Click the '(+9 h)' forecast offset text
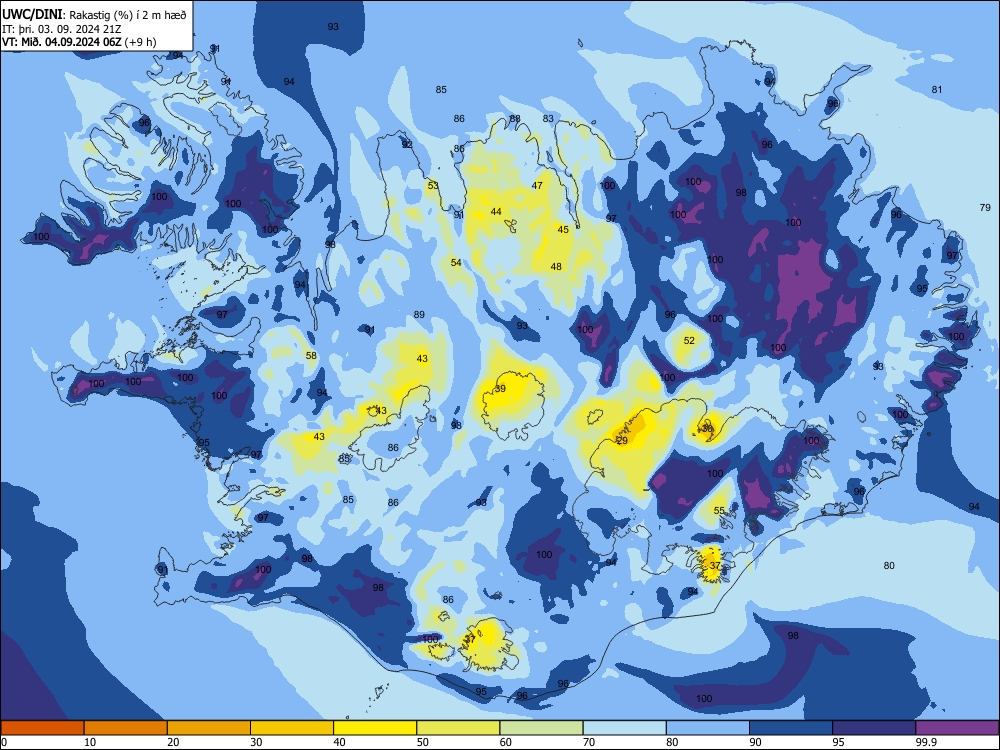Screen dimensions: 1000x750 141,42
